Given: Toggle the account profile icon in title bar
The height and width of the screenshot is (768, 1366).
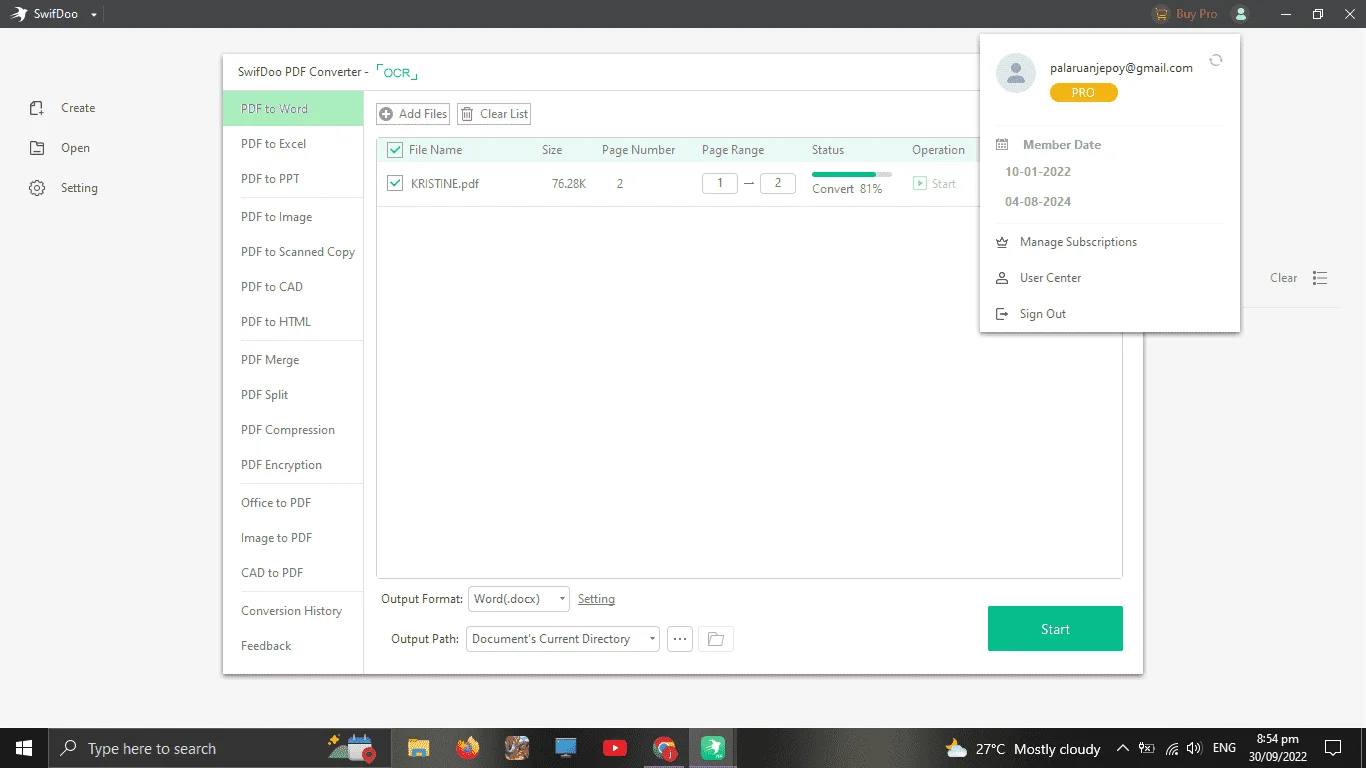Looking at the screenshot, I should (x=1241, y=14).
